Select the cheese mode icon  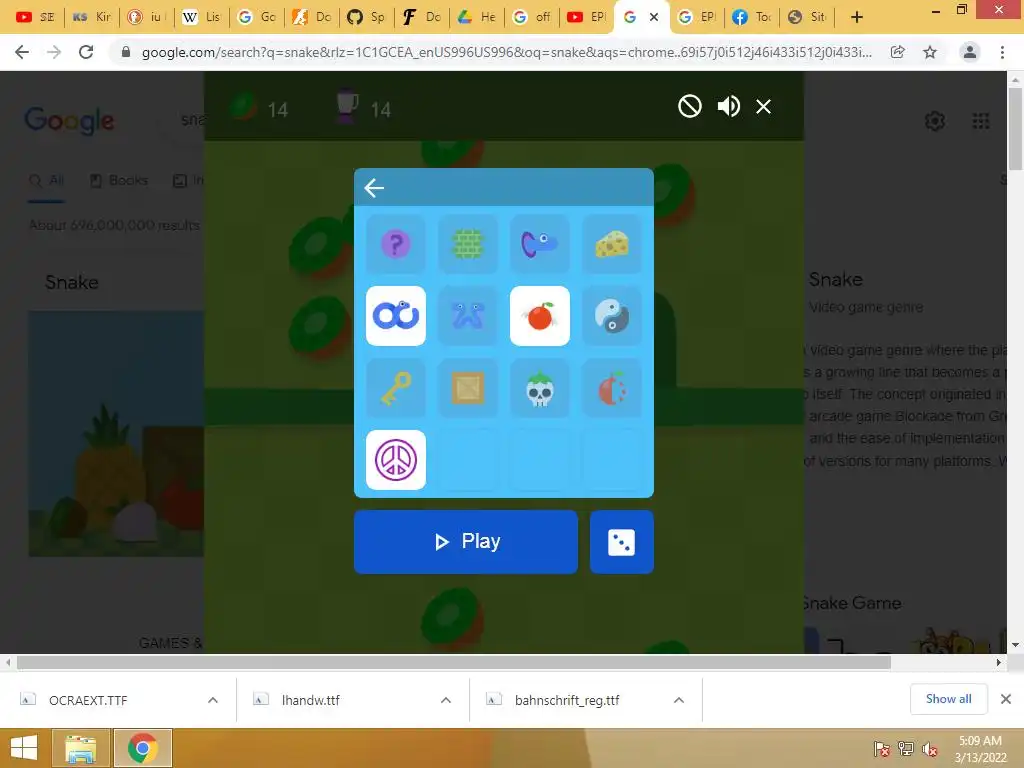(x=611, y=244)
